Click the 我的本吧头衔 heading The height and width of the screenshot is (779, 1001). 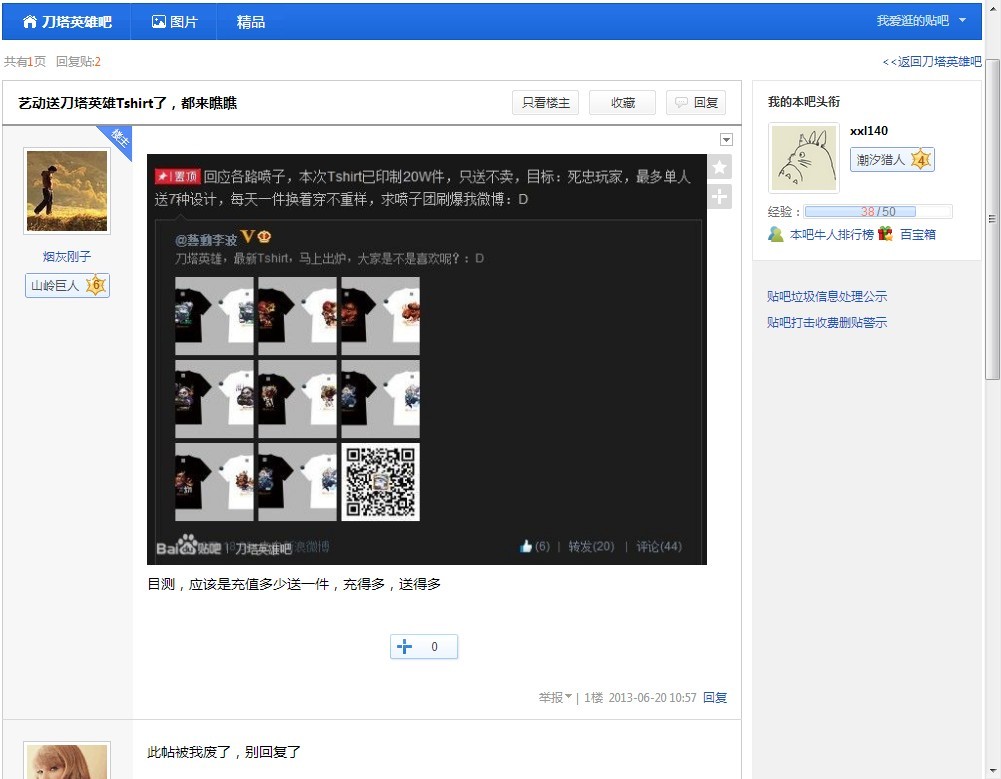[x=804, y=102]
